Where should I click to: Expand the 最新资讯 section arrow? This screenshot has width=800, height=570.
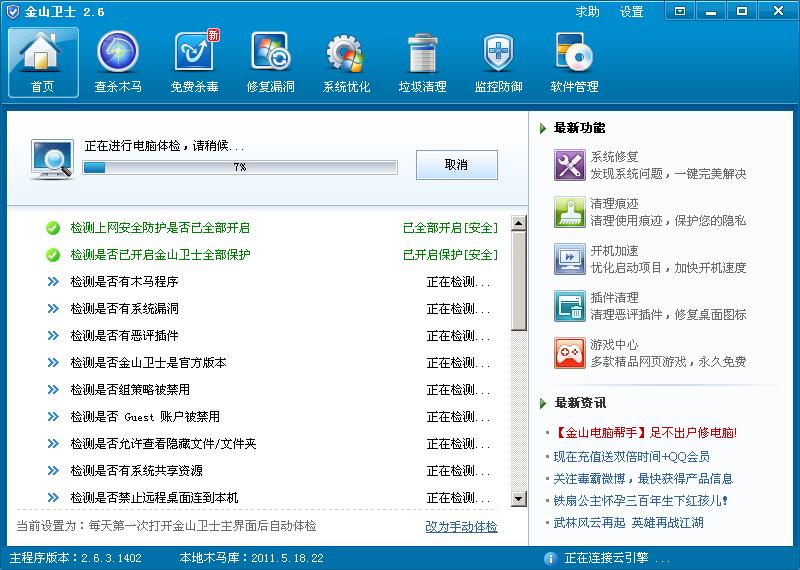[x=543, y=403]
